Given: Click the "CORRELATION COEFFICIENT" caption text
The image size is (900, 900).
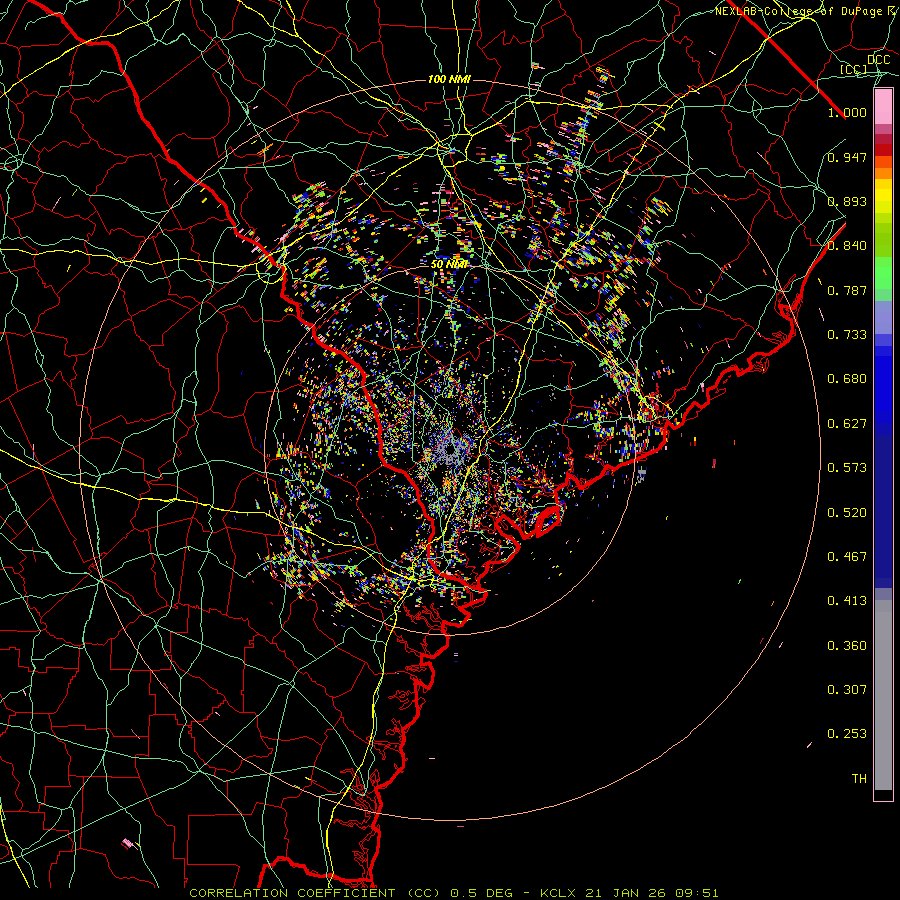Looking at the screenshot, I should click(x=292, y=893).
